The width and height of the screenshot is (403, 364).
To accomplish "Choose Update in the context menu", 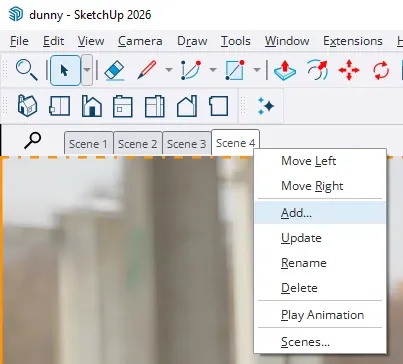I will click(x=320, y=238).
